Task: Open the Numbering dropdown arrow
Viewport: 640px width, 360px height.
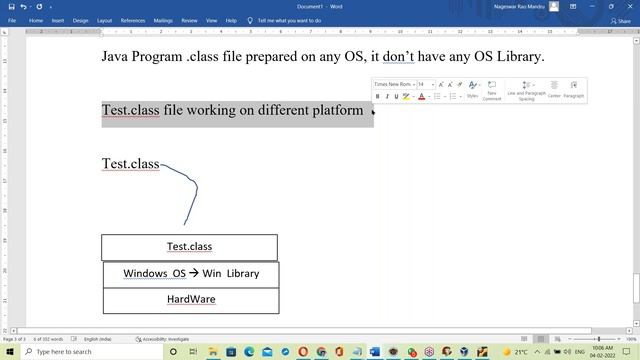Action: 460,97
